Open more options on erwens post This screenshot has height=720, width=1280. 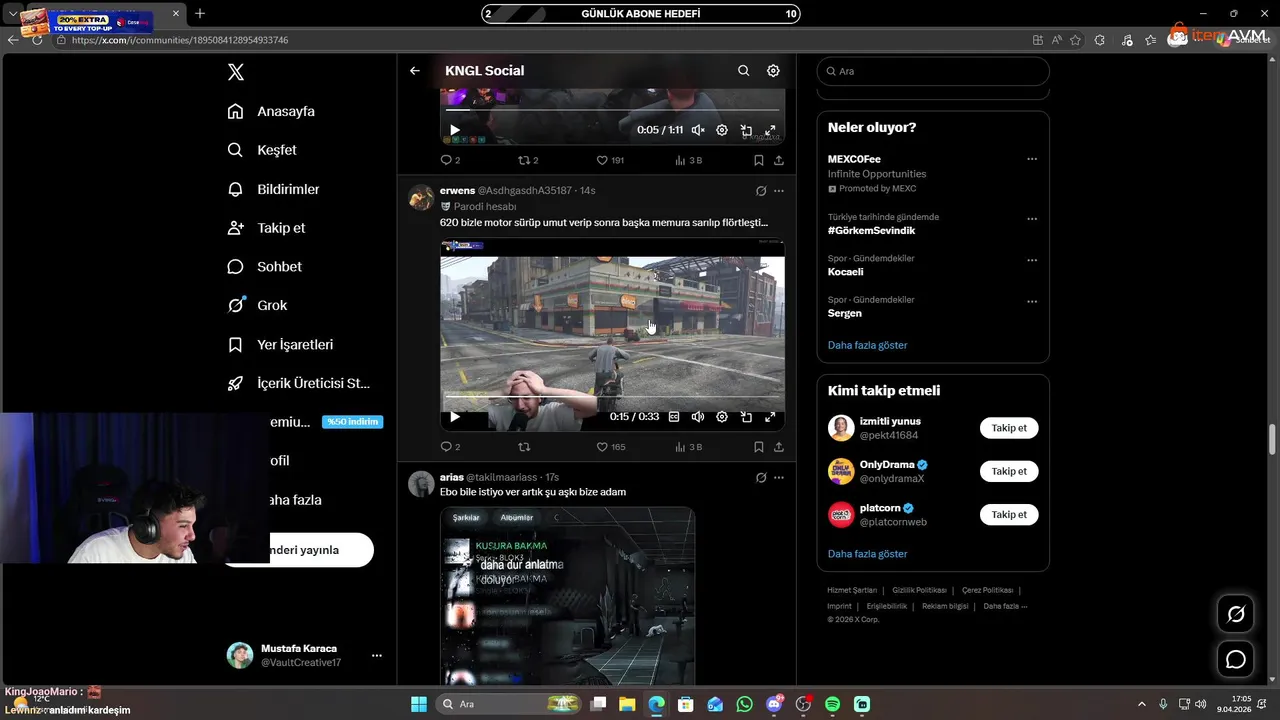pyautogui.click(x=779, y=191)
